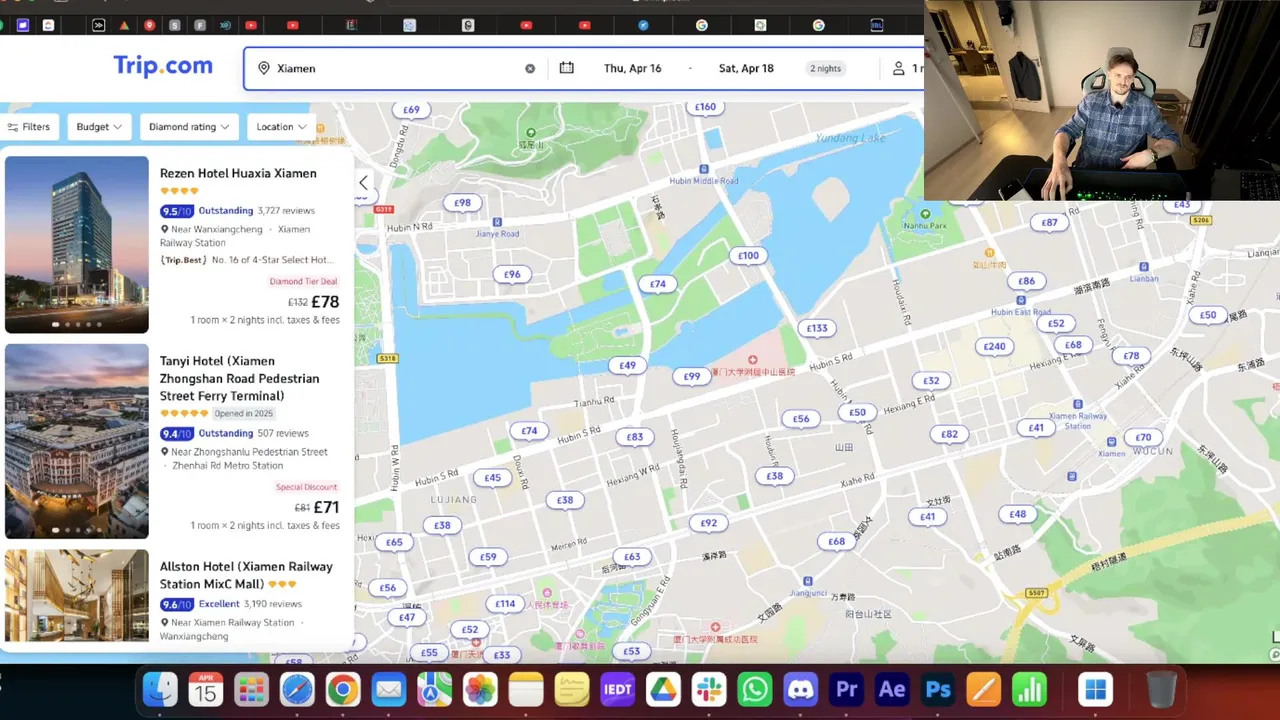The height and width of the screenshot is (720, 1280).
Task: Click the 'Opened in 2025' tag
Action: coord(243,413)
